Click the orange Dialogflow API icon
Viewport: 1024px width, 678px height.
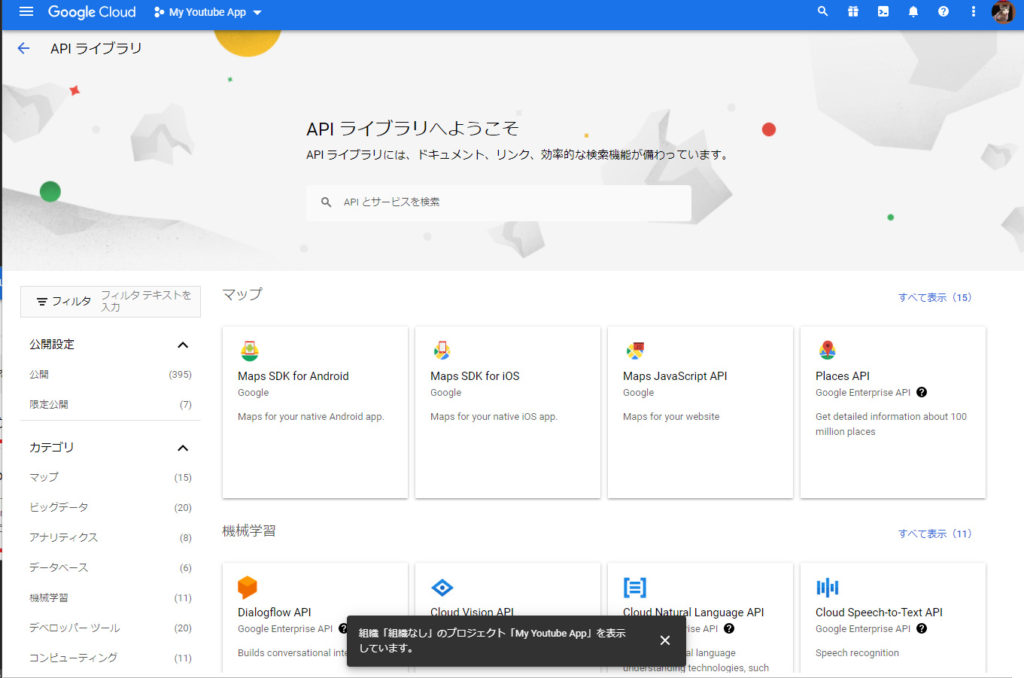[248, 587]
